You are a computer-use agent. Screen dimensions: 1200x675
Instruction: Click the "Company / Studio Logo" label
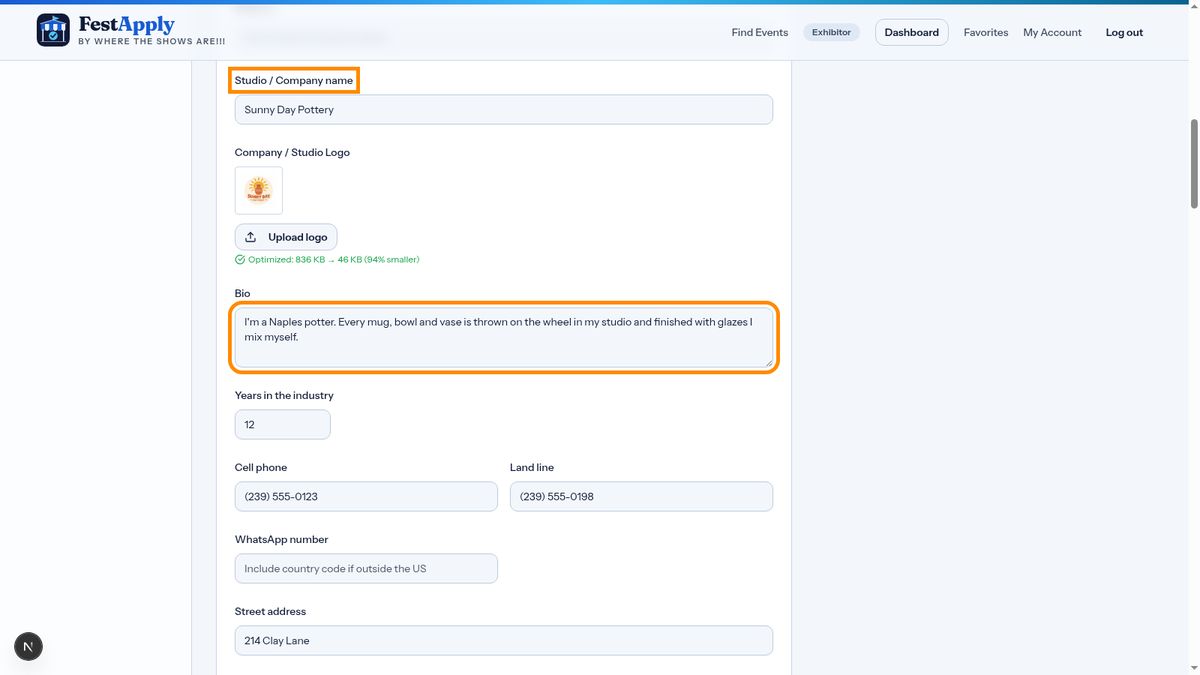(x=292, y=153)
